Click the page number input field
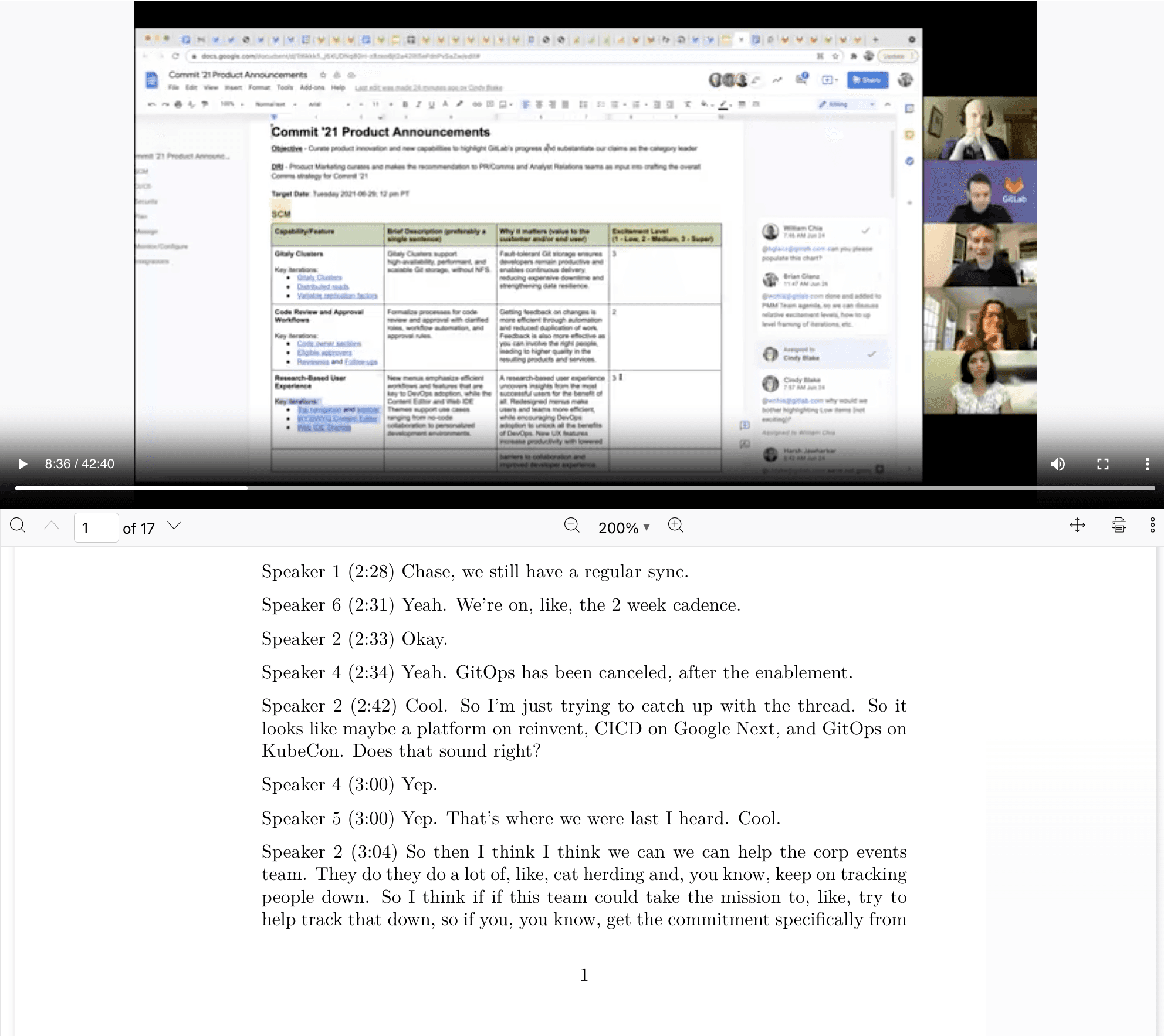Screen dimensions: 1164x1036 point(96,528)
